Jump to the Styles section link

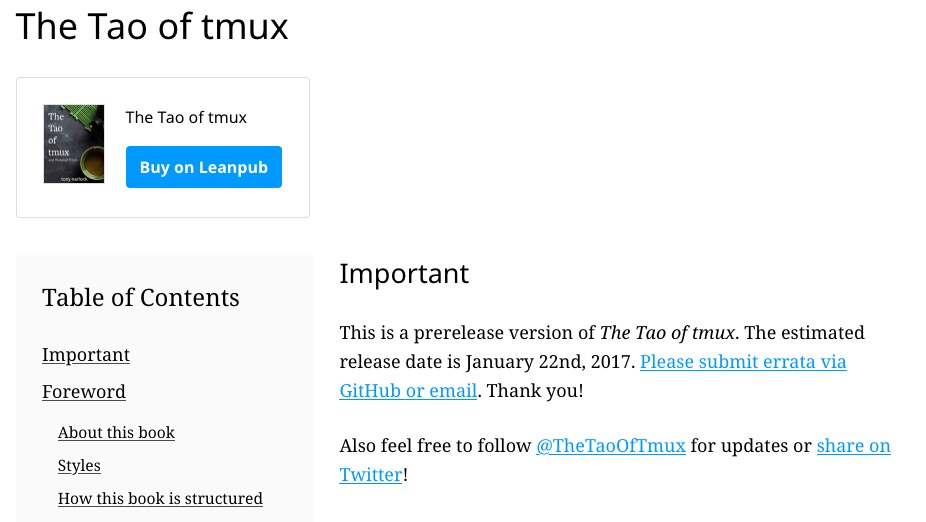[x=79, y=466]
